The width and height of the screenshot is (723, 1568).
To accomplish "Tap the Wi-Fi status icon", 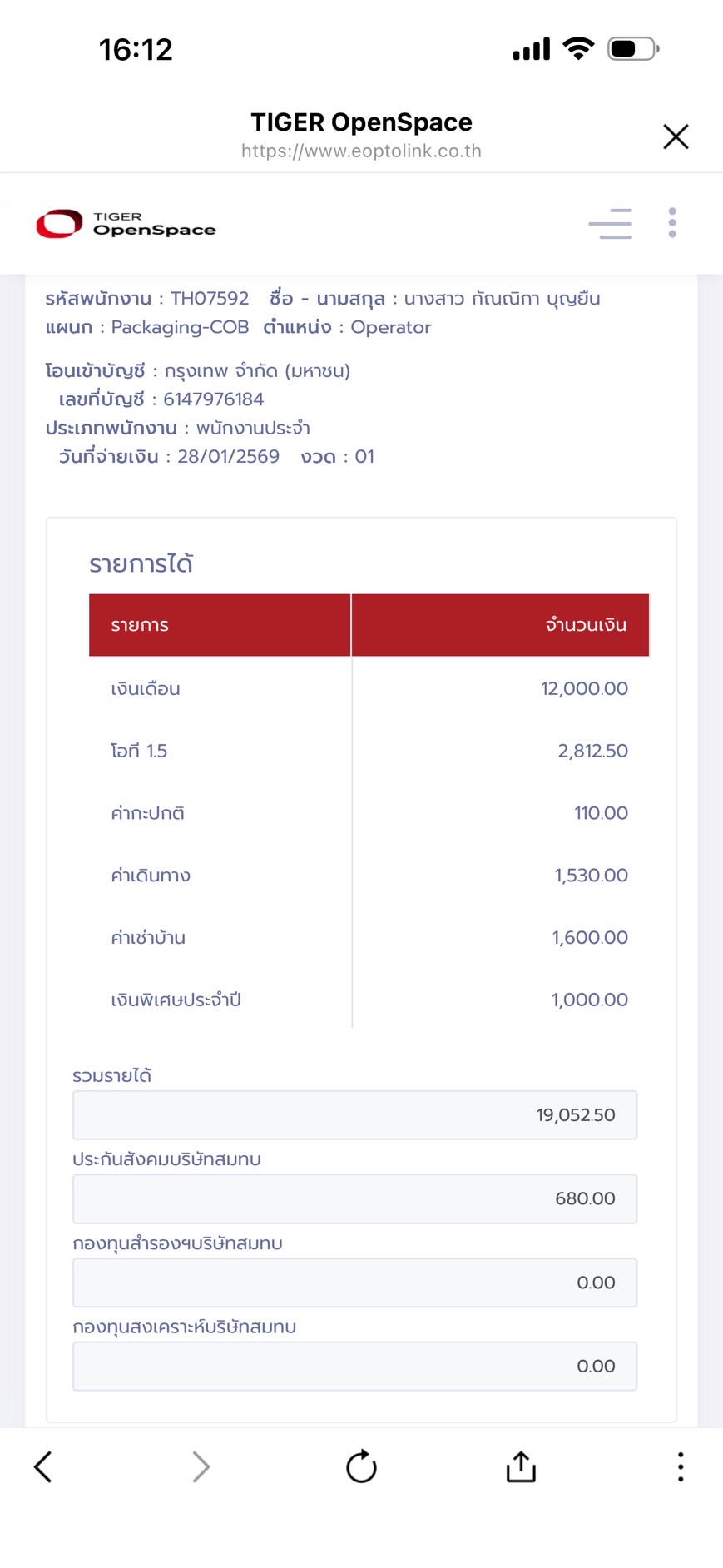I will point(578,49).
